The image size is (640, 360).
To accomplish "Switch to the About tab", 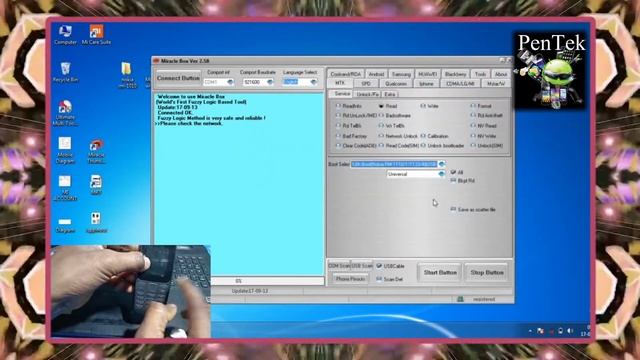I will click(x=500, y=74).
